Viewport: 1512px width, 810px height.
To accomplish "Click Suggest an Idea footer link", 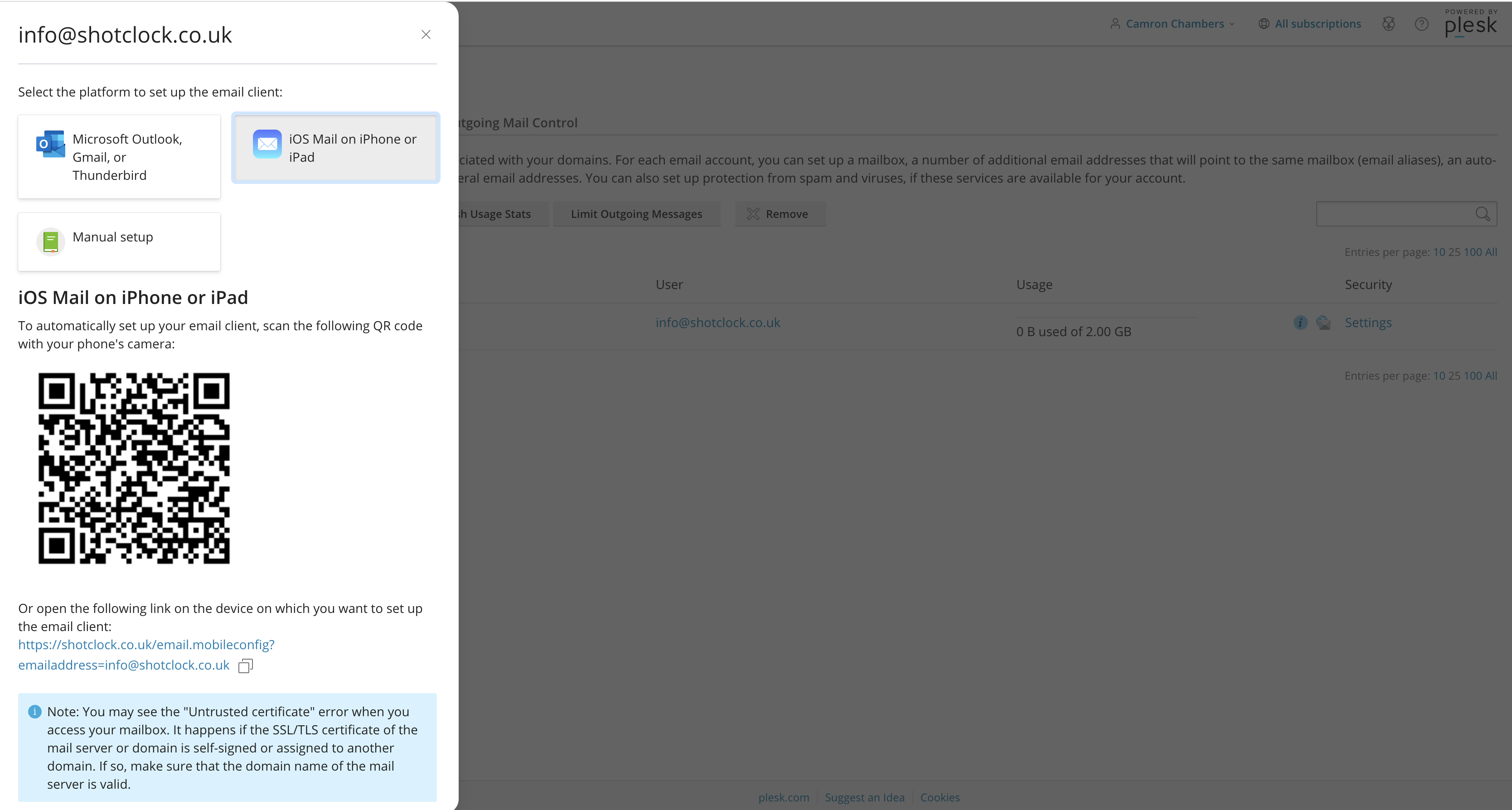I will pyautogui.click(x=865, y=798).
